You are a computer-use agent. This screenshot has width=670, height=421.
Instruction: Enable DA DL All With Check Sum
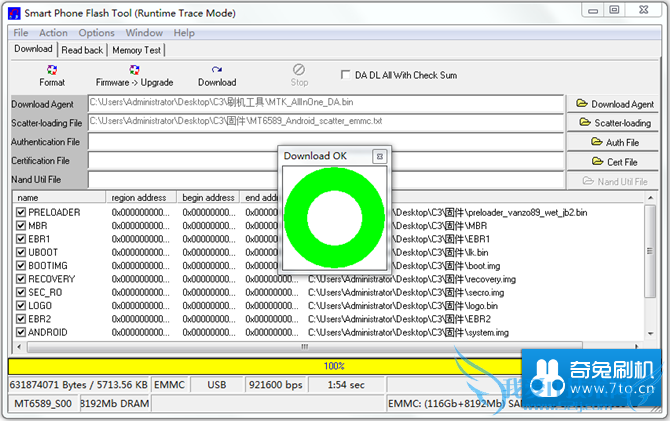pyautogui.click(x=347, y=75)
